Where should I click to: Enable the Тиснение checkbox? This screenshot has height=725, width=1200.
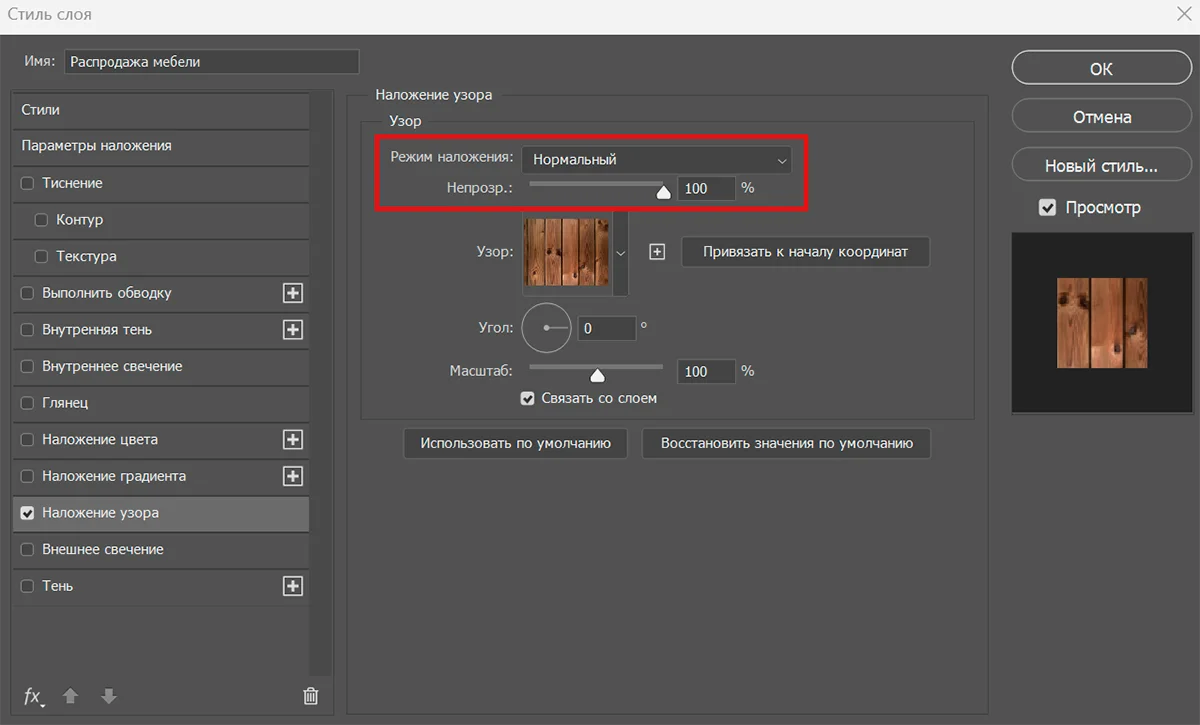[27, 183]
